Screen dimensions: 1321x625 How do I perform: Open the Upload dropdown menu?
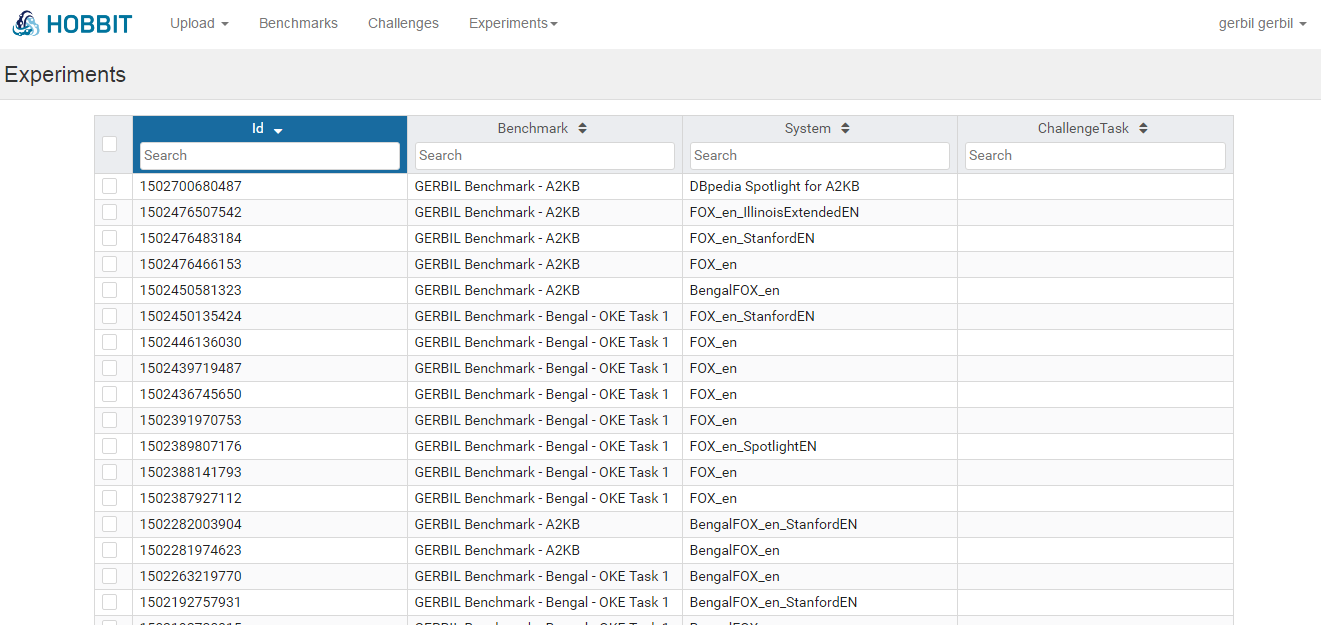pos(199,23)
